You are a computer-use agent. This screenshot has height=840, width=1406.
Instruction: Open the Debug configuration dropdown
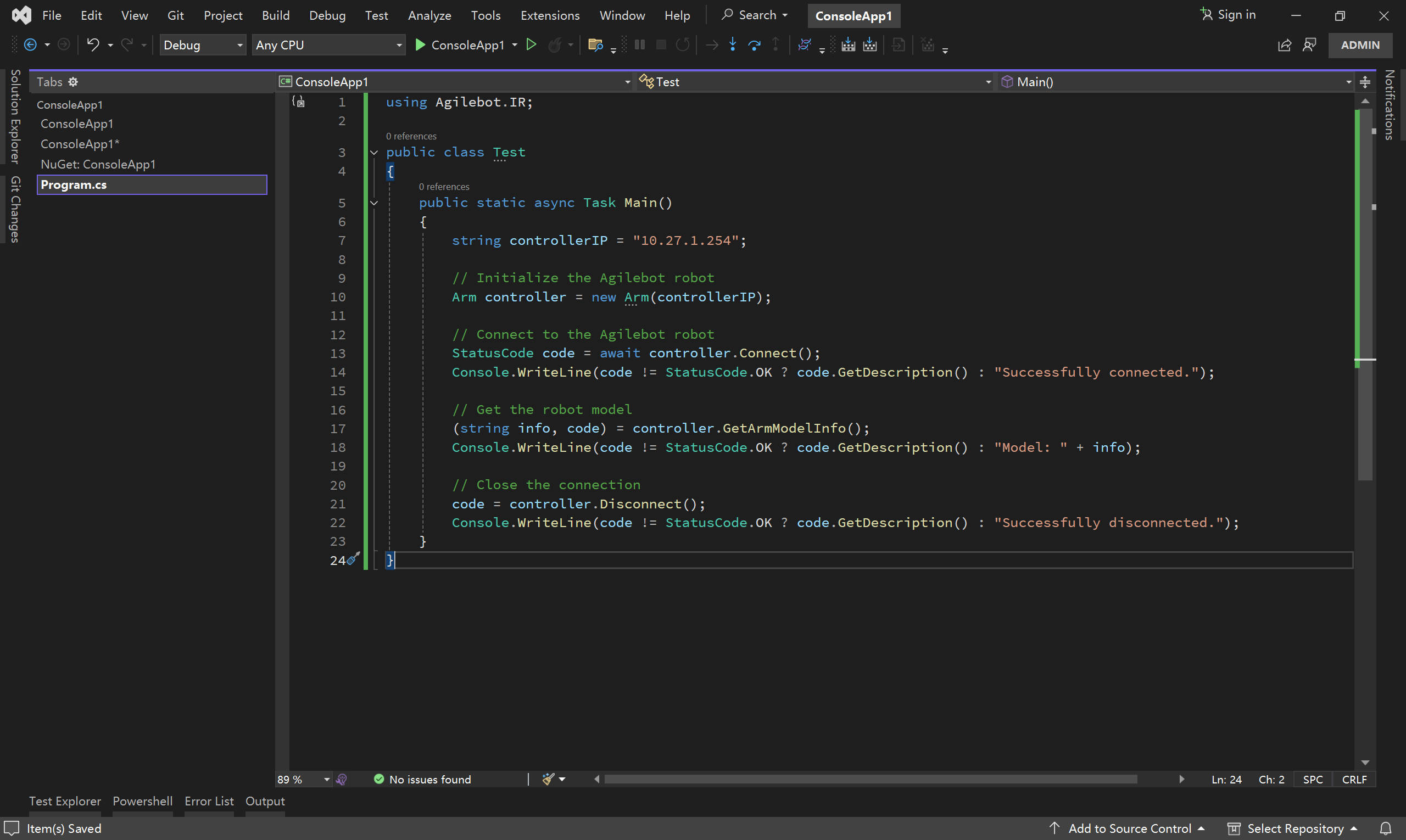pyautogui.click(x=203, y=44)
